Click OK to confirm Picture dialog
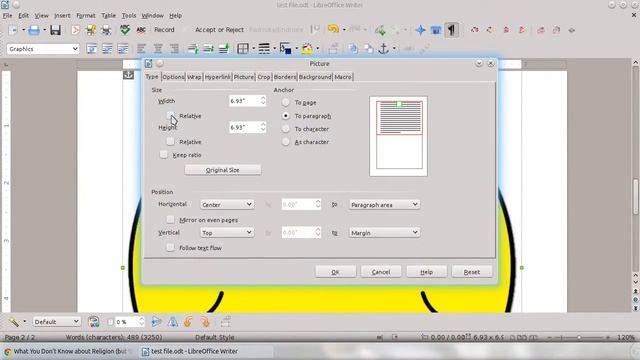This screenshot has height=360, width=640. coord(336,272)
